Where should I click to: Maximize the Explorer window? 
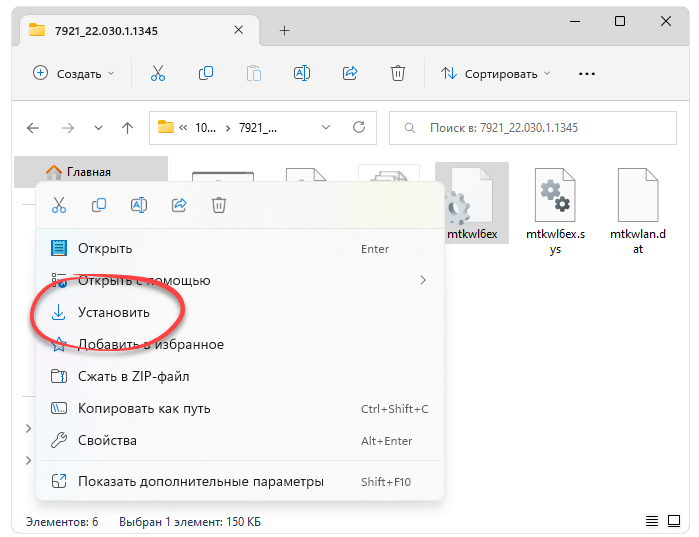620,21
